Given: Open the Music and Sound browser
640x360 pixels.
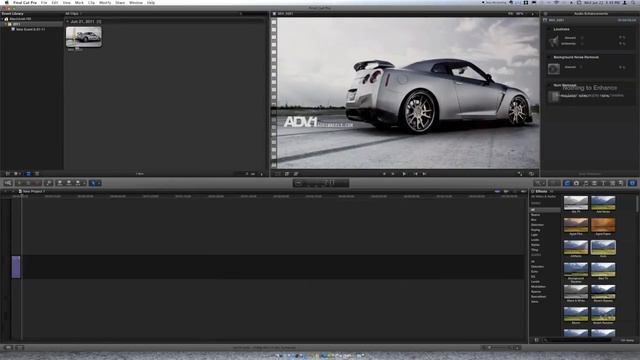Looking at the screenshot, I should click(585, 183).
